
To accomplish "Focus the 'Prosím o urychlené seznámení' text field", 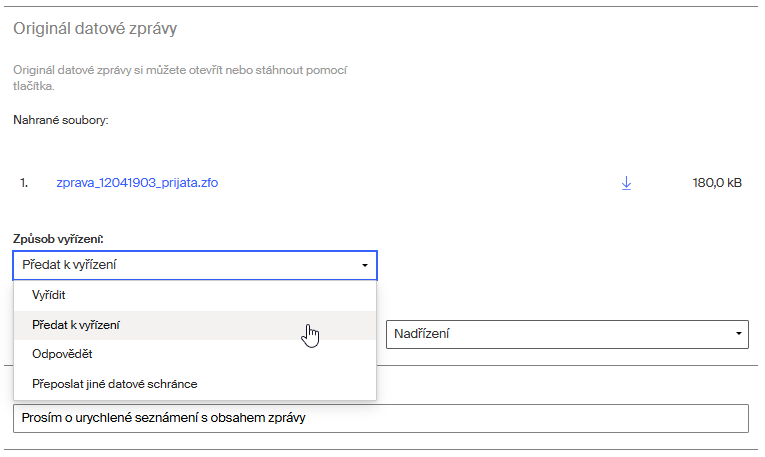I will 380,418.
